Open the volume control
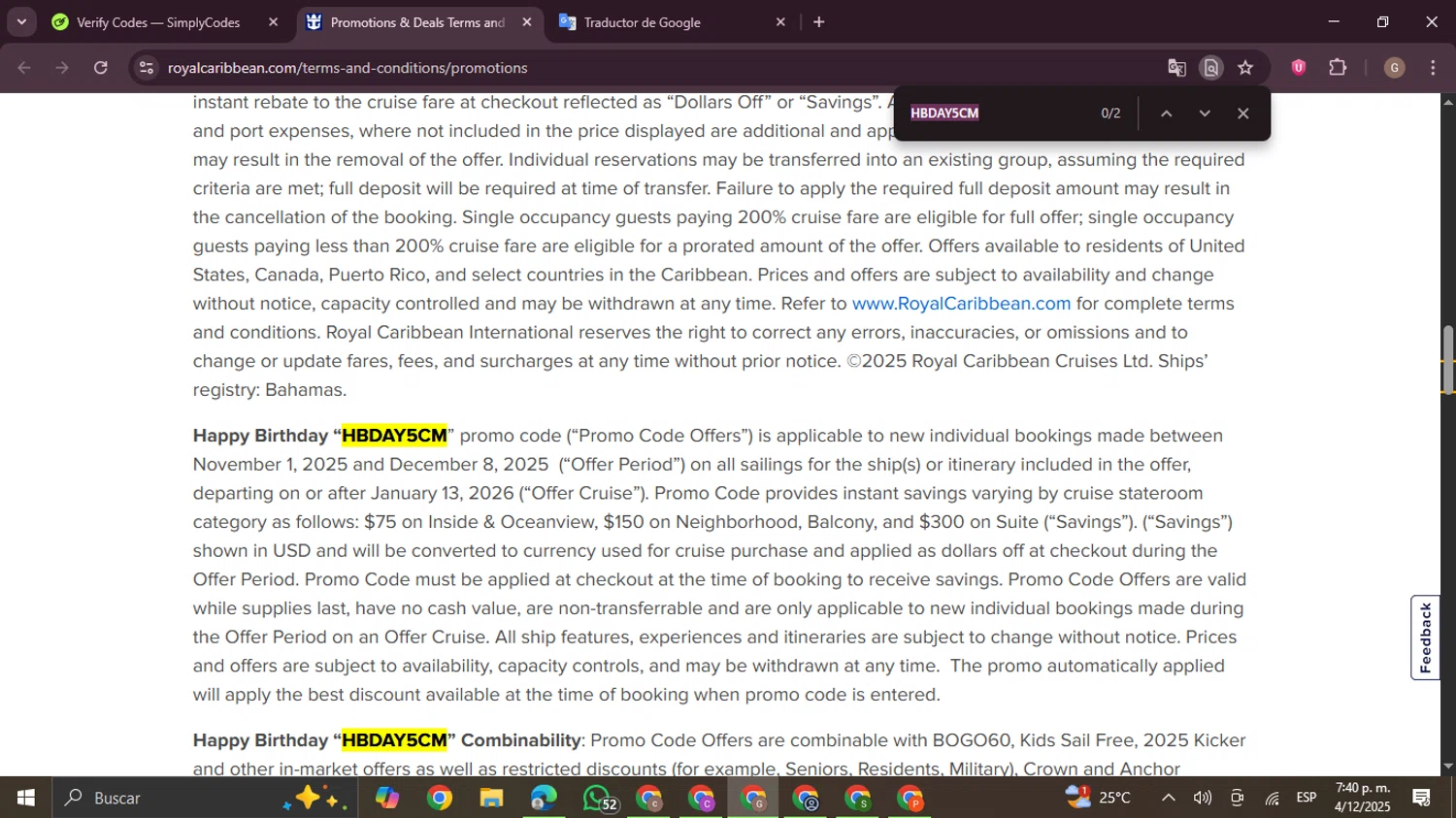1456x818 pixels. [x=1203, y=798]
